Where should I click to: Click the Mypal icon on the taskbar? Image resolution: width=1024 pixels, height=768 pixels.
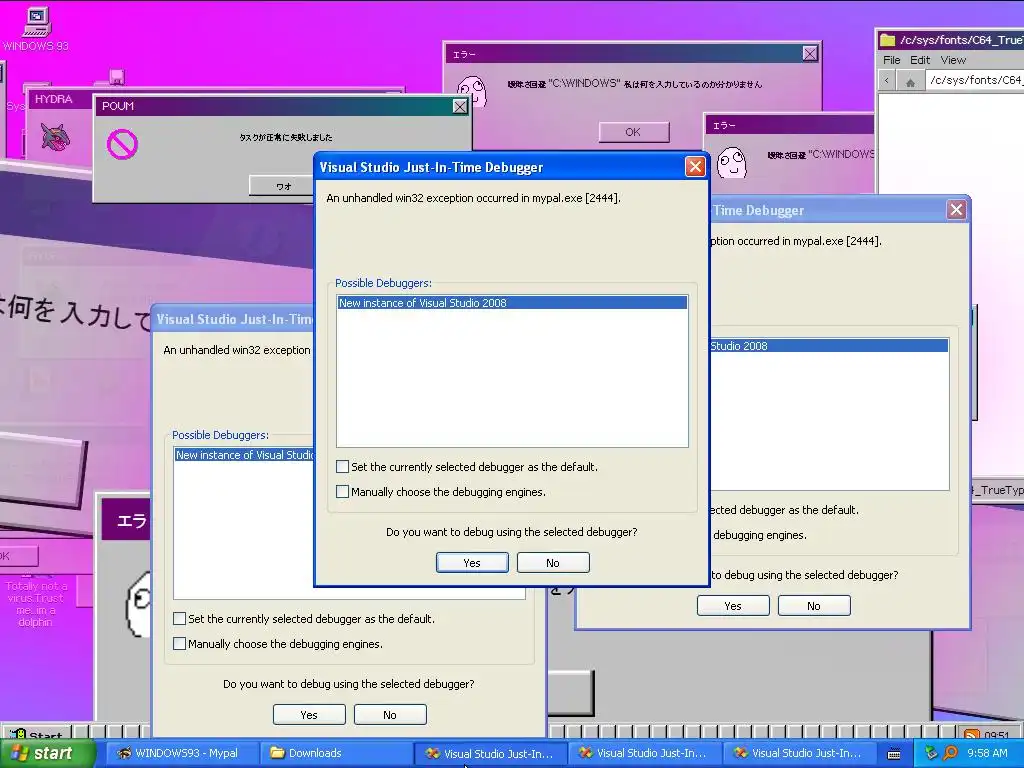(124, 753)
